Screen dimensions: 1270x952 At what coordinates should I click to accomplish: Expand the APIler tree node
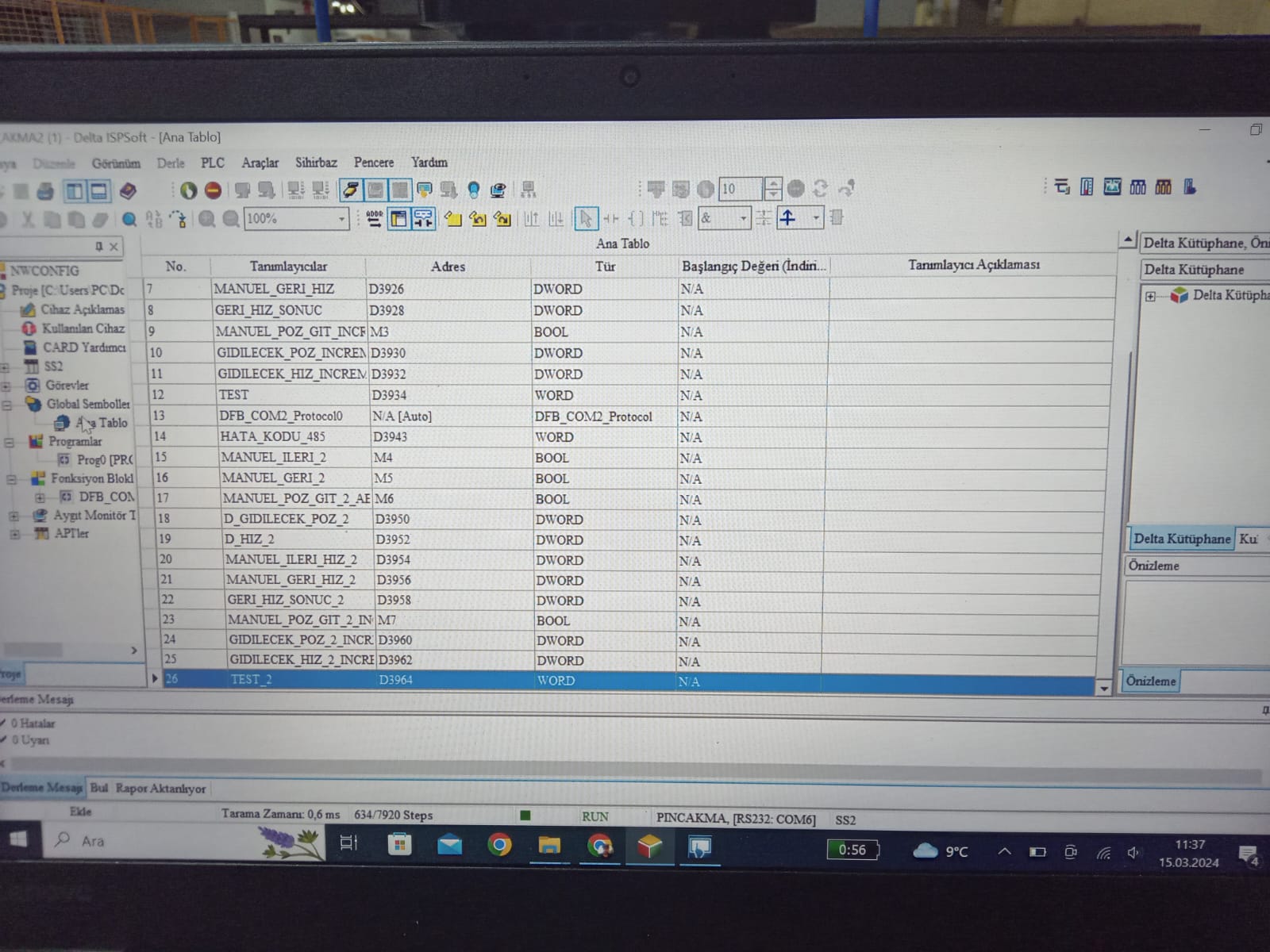[x=14, y=534]
